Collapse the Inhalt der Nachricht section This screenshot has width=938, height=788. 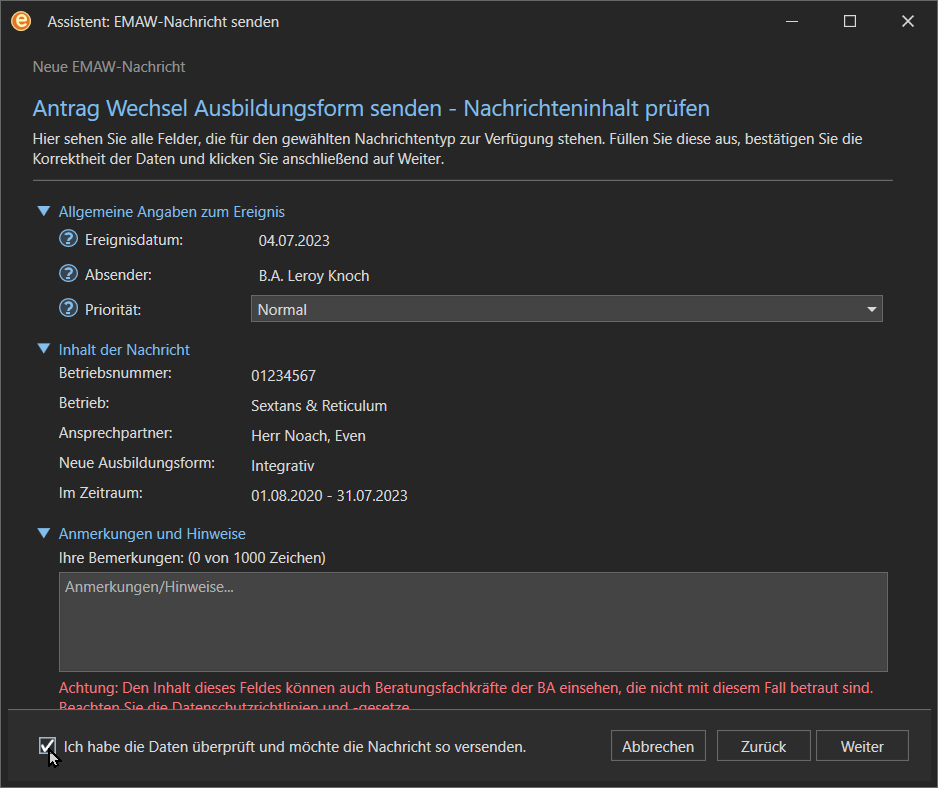[44, 349]
